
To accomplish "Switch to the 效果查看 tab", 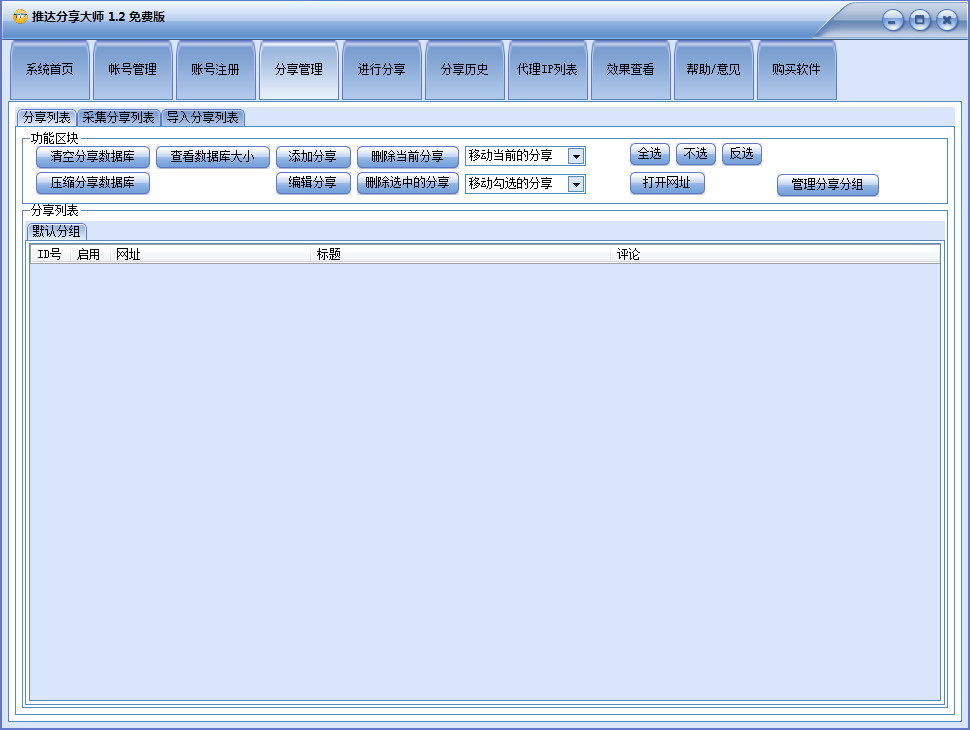I will click(630, 70).
